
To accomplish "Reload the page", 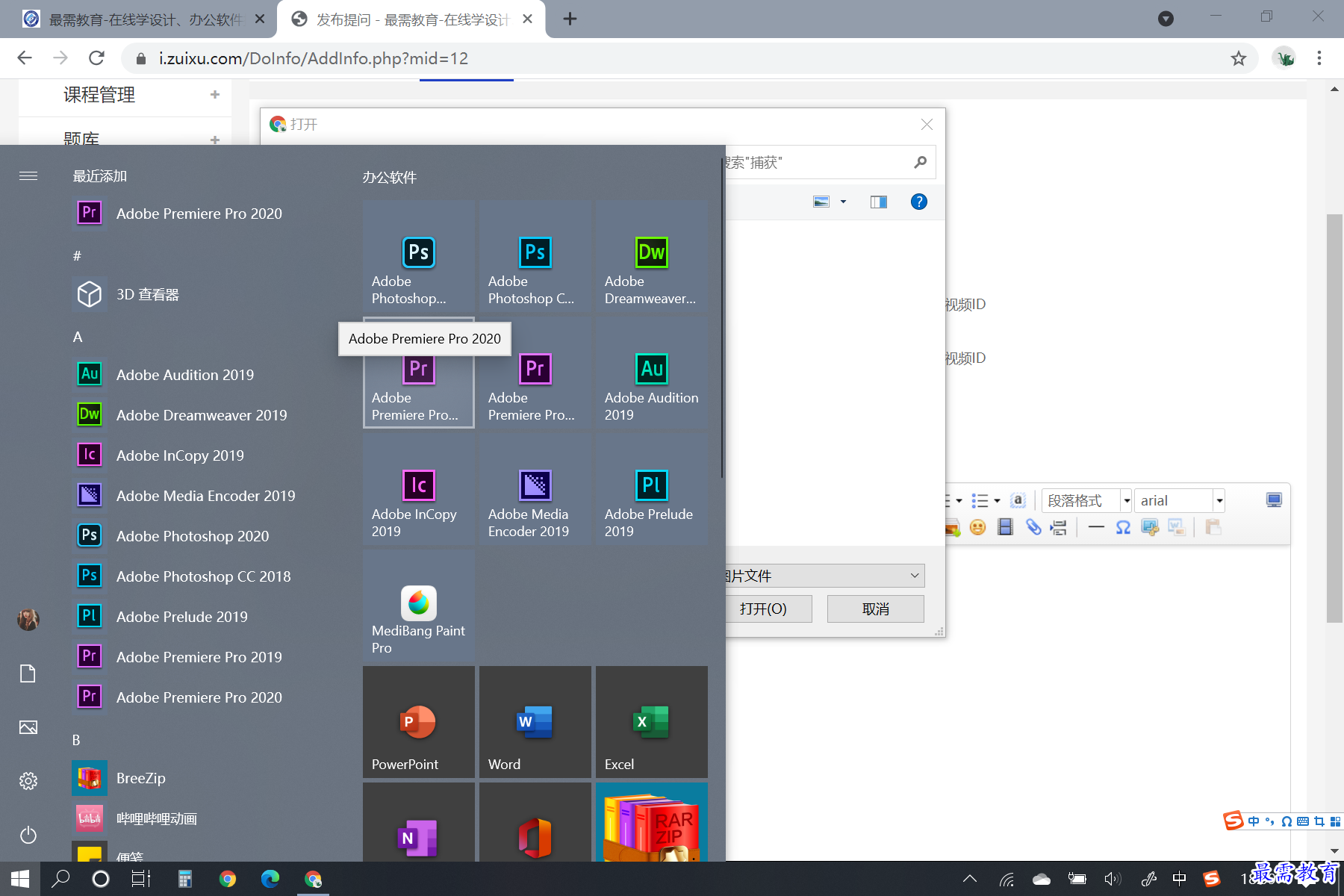I will pyautogui.click(x=96, y=58).
